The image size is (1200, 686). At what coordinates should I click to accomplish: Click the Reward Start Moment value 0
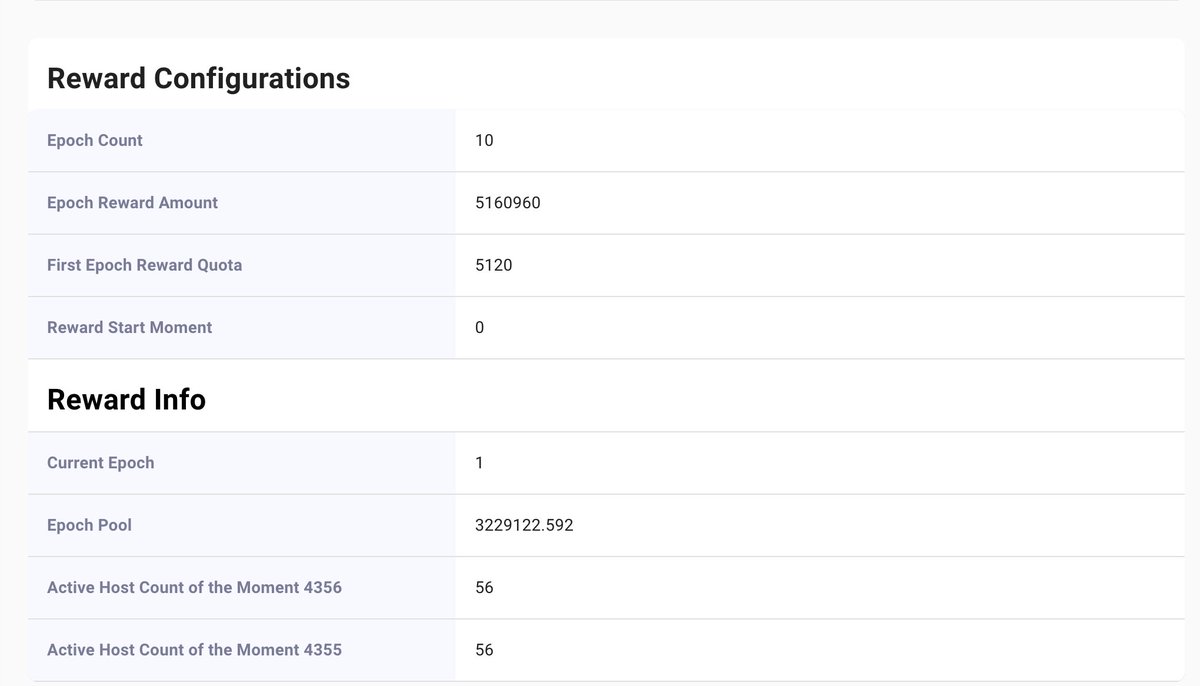click(x=478, y=327)
